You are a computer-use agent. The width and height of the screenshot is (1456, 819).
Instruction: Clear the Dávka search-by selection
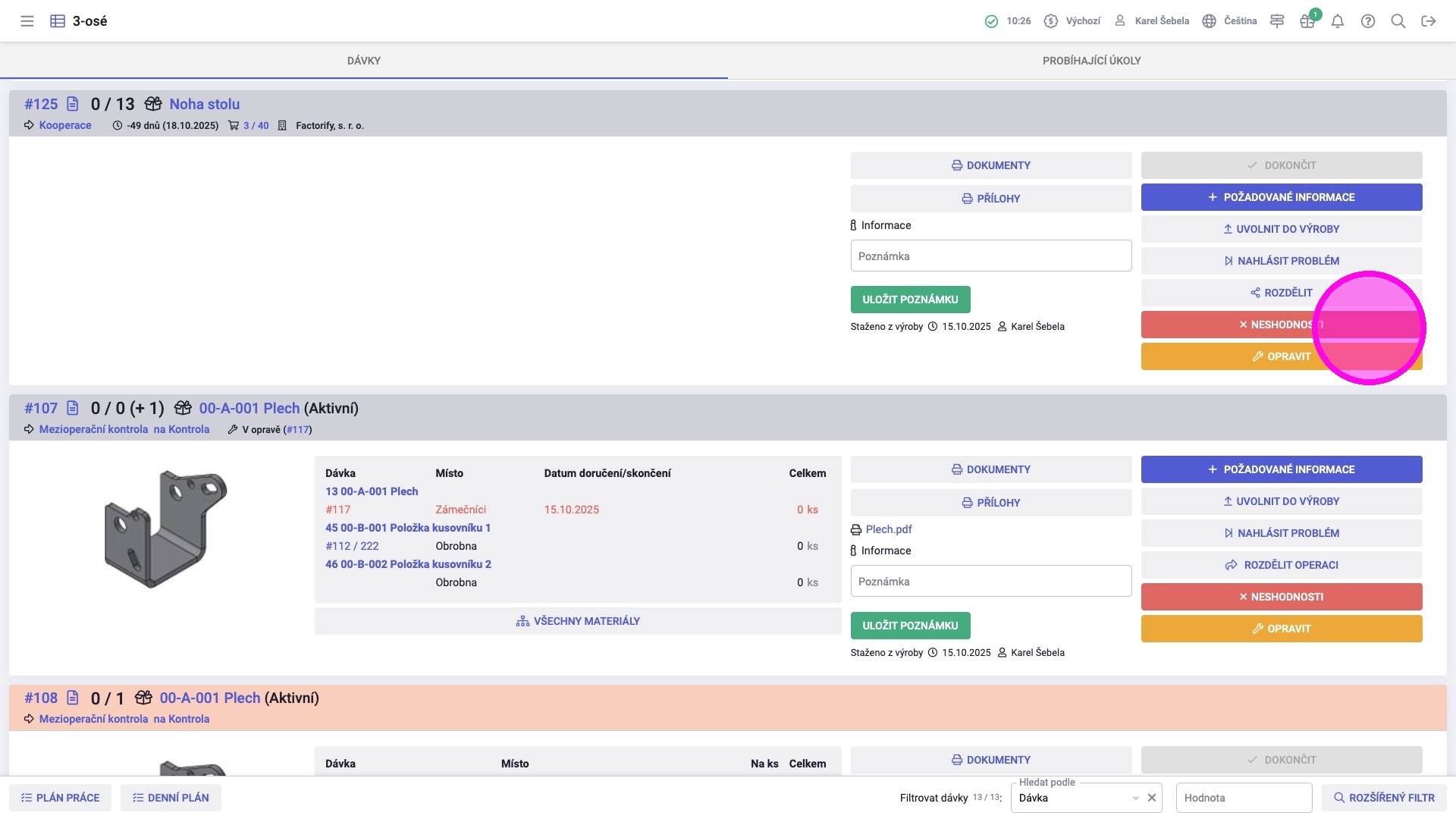click(x=1152, y=798)
